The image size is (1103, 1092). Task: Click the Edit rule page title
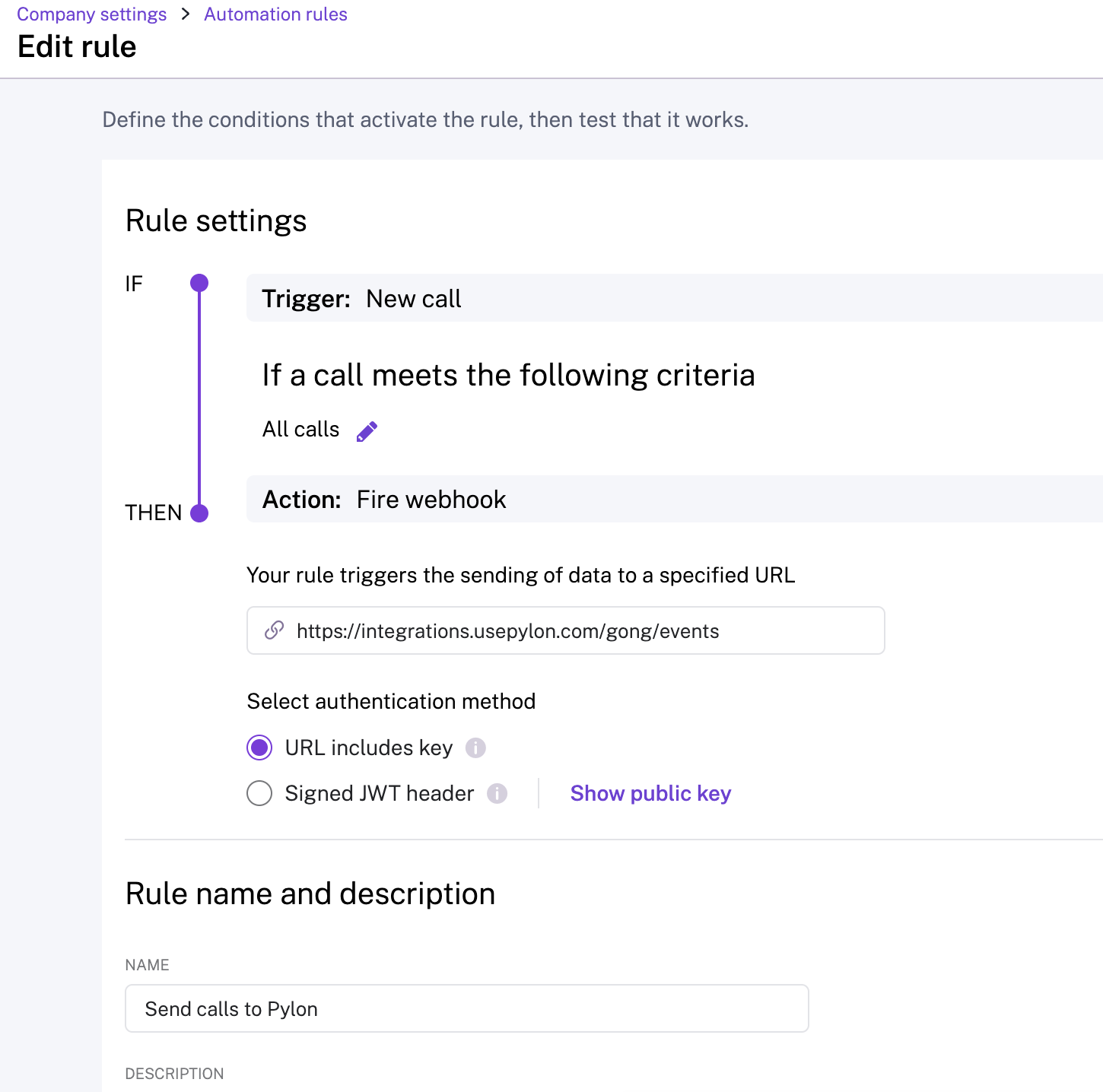tap(77, 46)
